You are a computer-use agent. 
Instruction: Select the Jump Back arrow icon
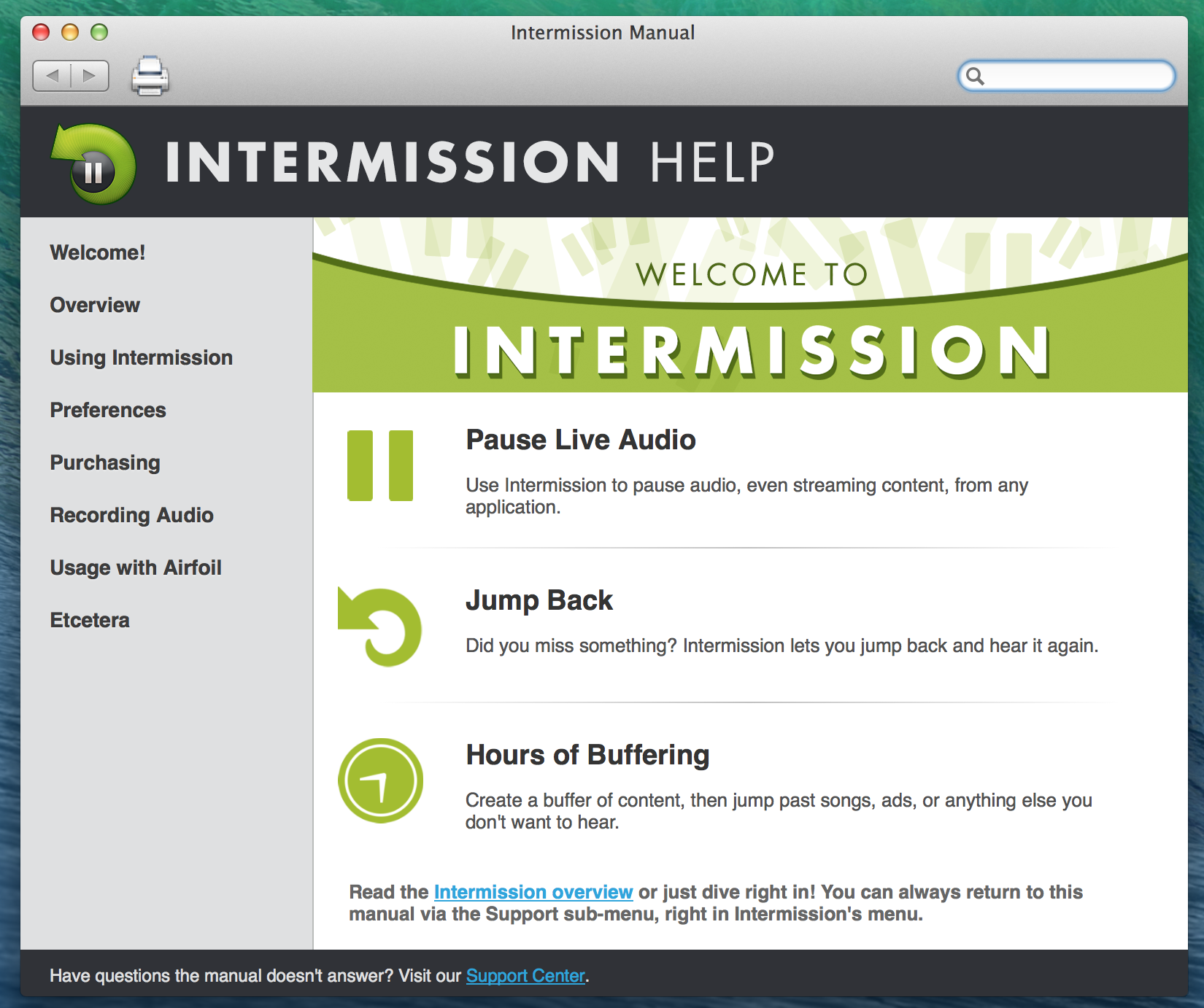pos(379,627)
